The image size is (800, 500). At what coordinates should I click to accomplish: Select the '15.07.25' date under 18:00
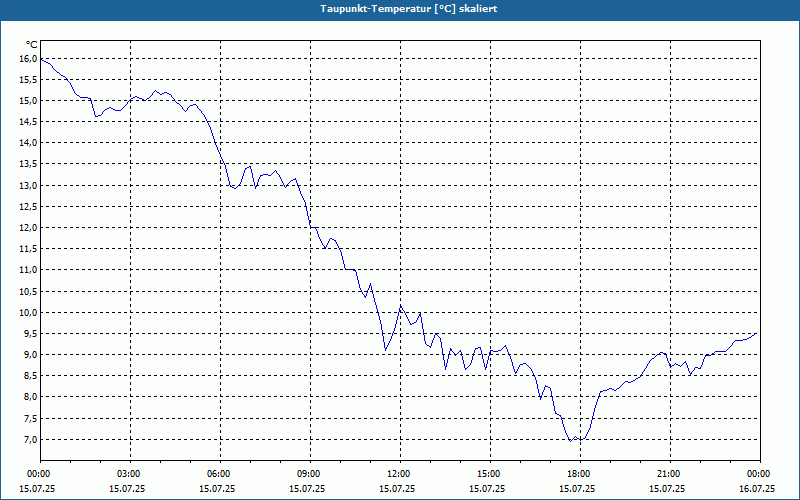[x=577, y=489]
